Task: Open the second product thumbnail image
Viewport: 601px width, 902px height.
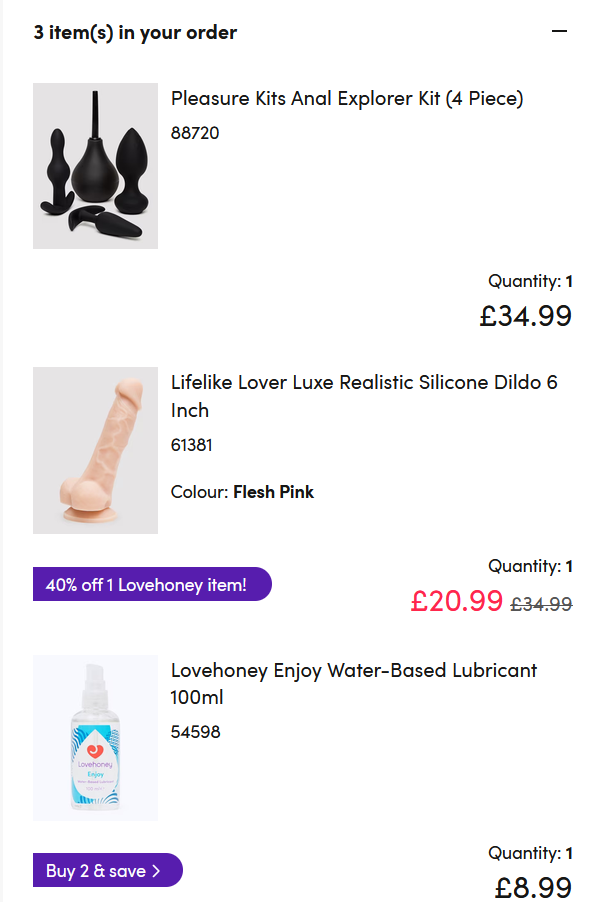Action: [x=95, y=450]
